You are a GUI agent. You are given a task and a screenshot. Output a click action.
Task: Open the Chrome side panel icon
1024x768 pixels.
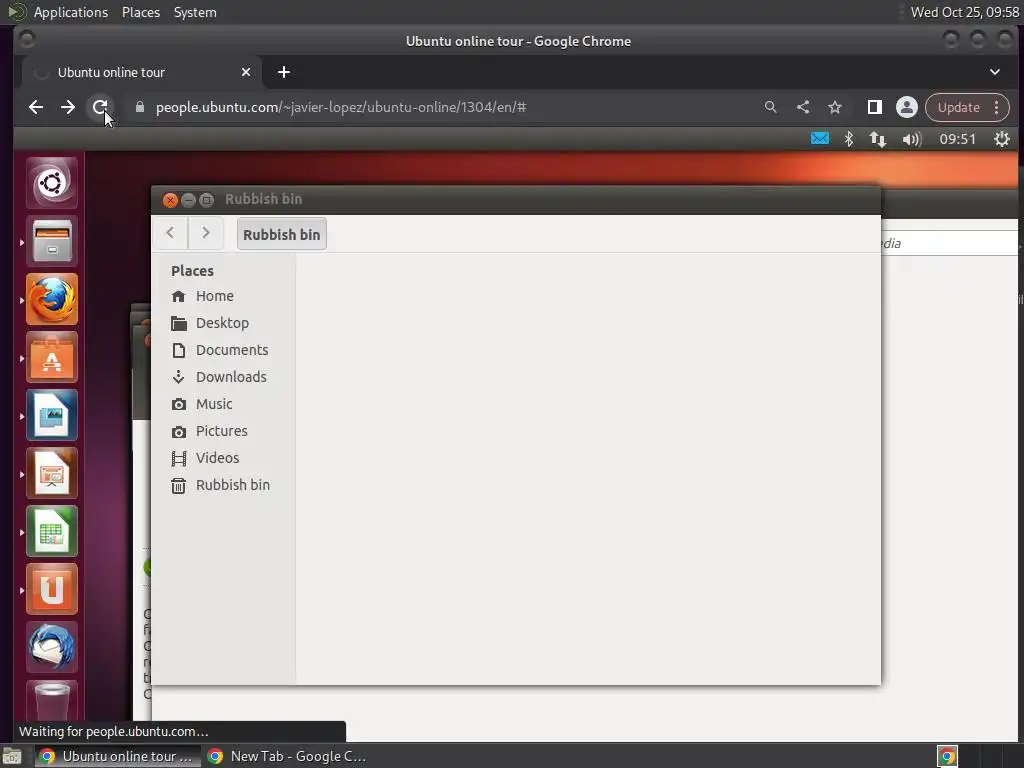(874, 107)
